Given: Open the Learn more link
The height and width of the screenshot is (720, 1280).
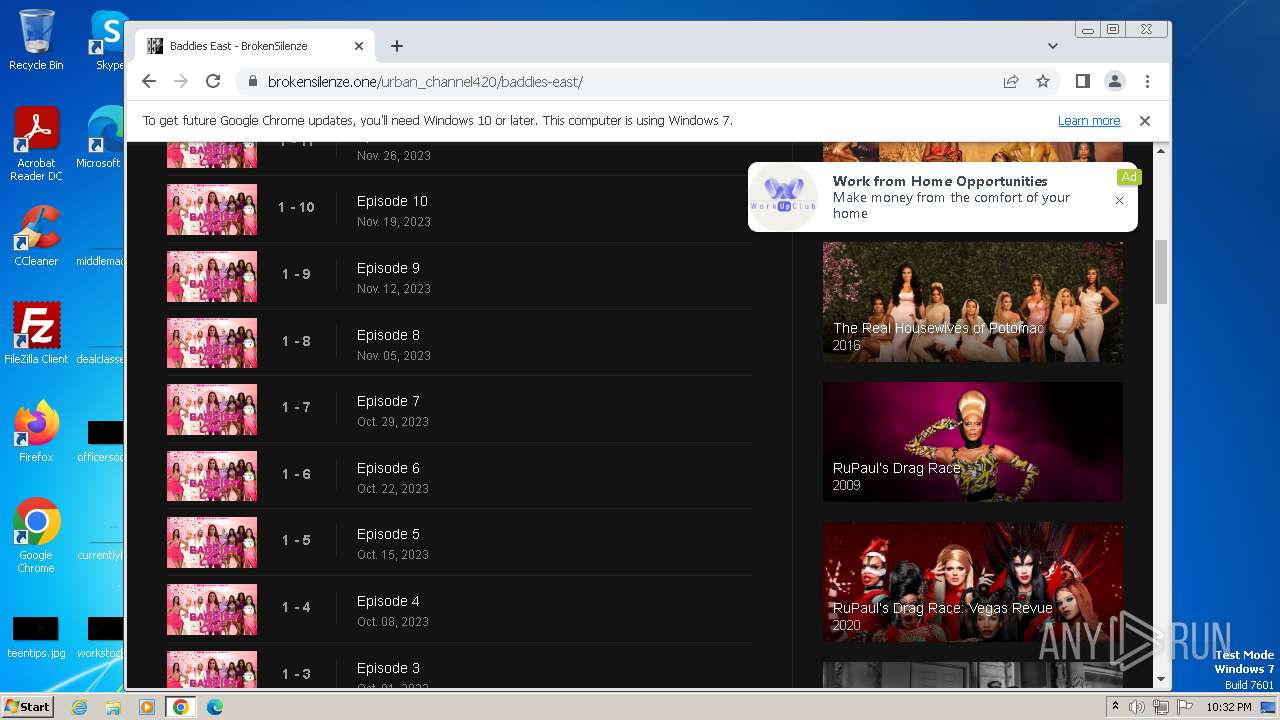Looking at the screenshot, I should 1089,121.
